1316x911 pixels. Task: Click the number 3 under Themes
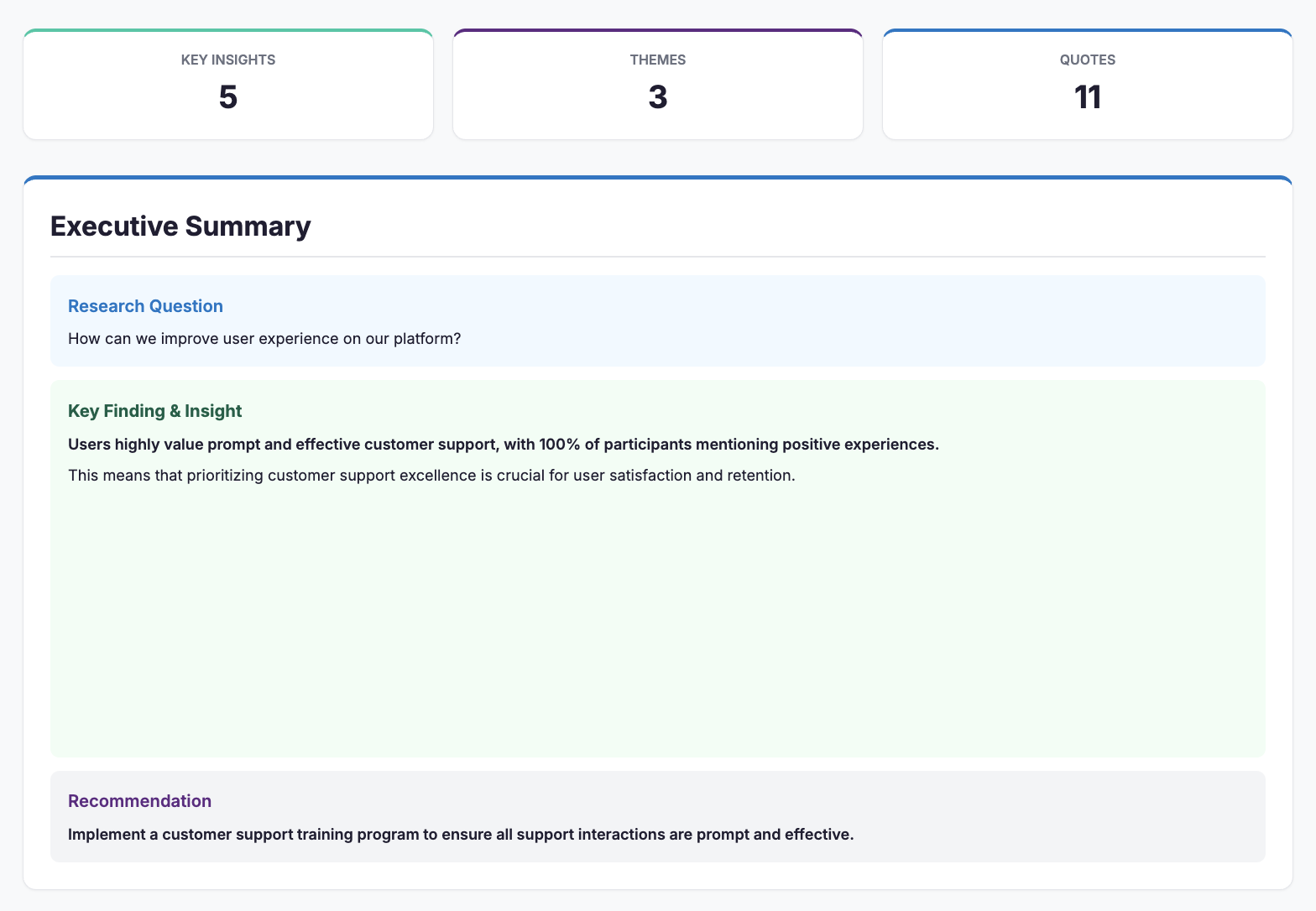pyautogui.click(x=658, y=97)
